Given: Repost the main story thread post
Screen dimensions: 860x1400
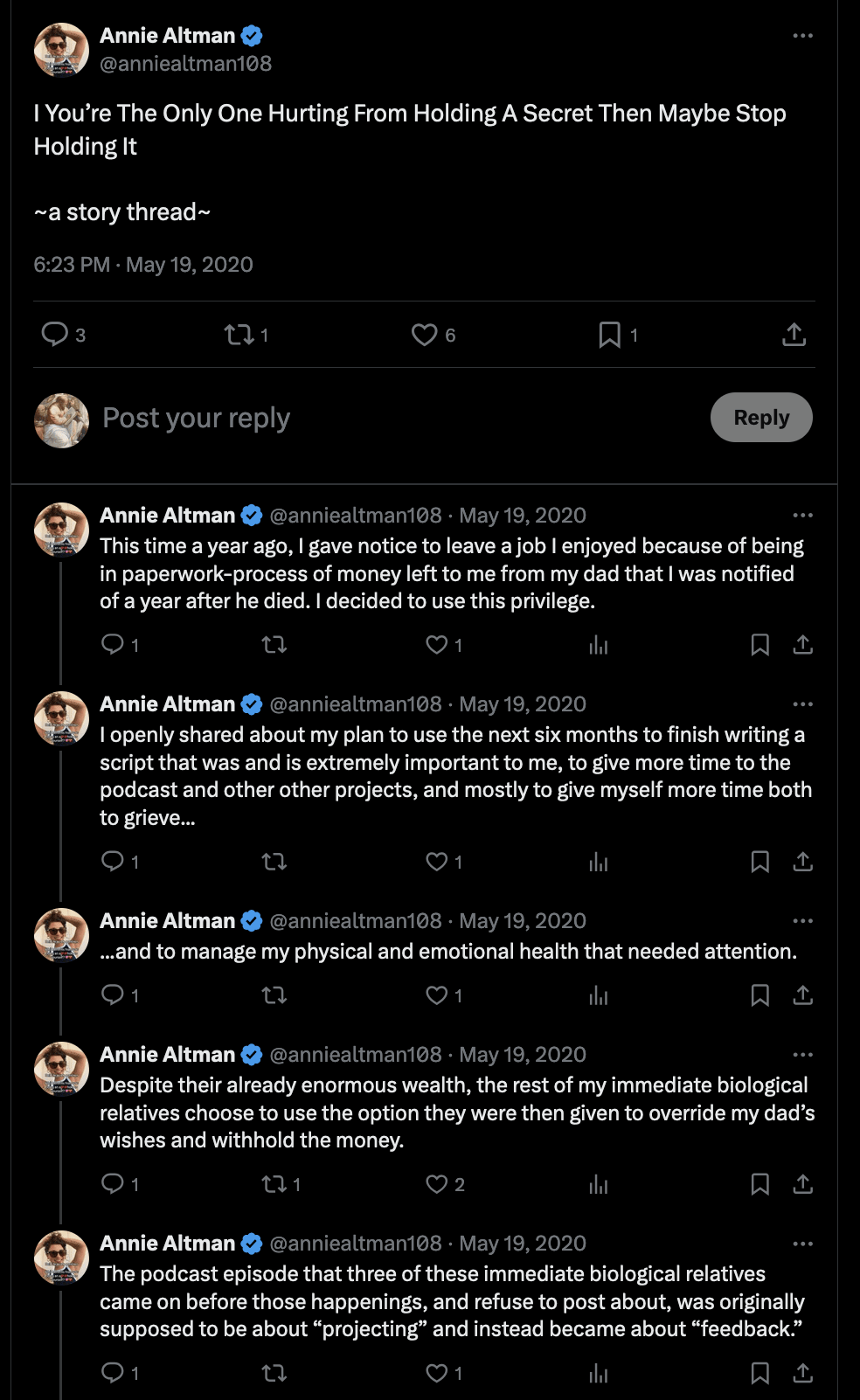Looking at the screenshot, I should (x=239, y=335).
